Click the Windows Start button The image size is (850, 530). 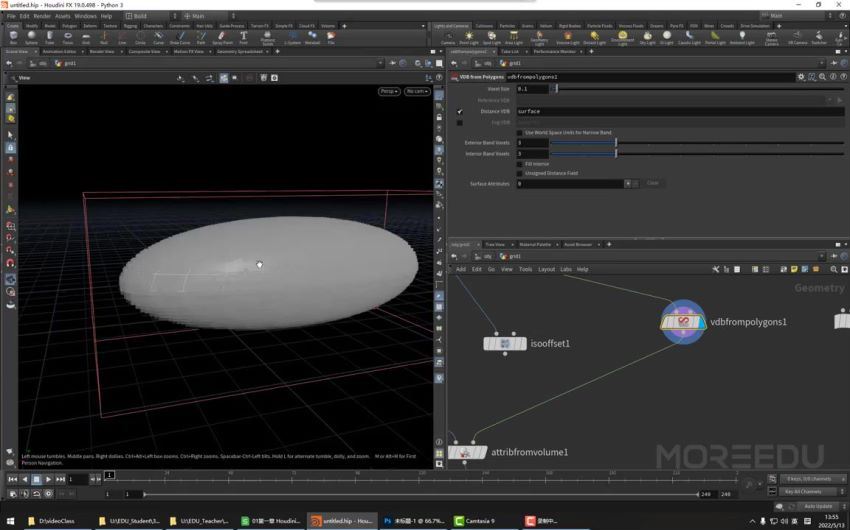tap(10, 521)
